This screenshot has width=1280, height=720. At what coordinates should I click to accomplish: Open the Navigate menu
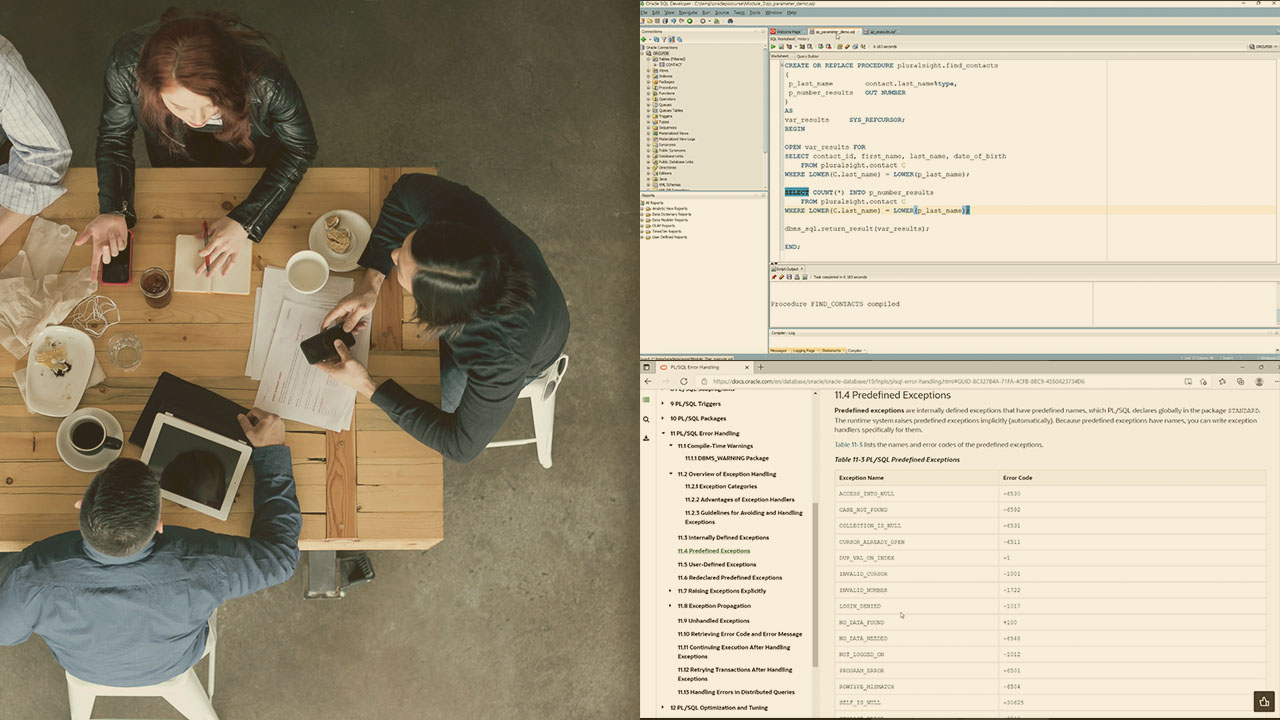pyautogui.click(x=688, y=12)
